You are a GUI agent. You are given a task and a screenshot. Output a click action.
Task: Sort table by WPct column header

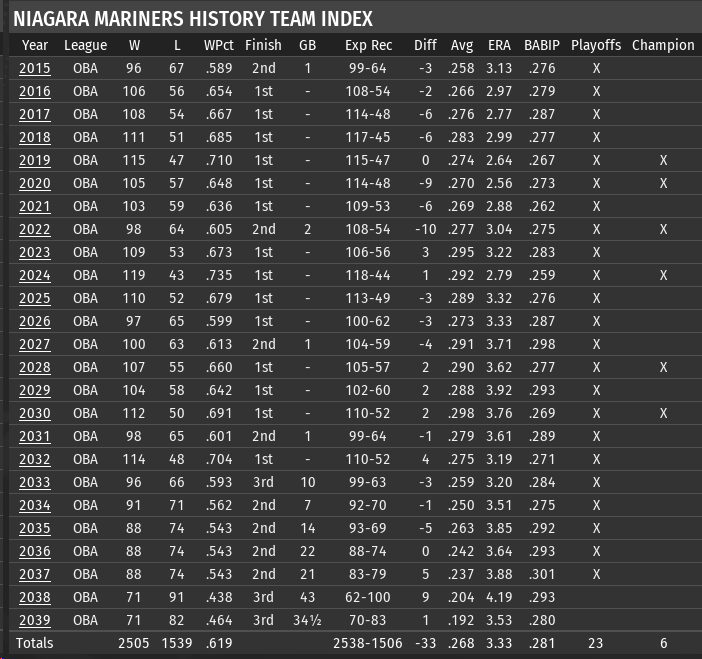click(x=219, y=45)
